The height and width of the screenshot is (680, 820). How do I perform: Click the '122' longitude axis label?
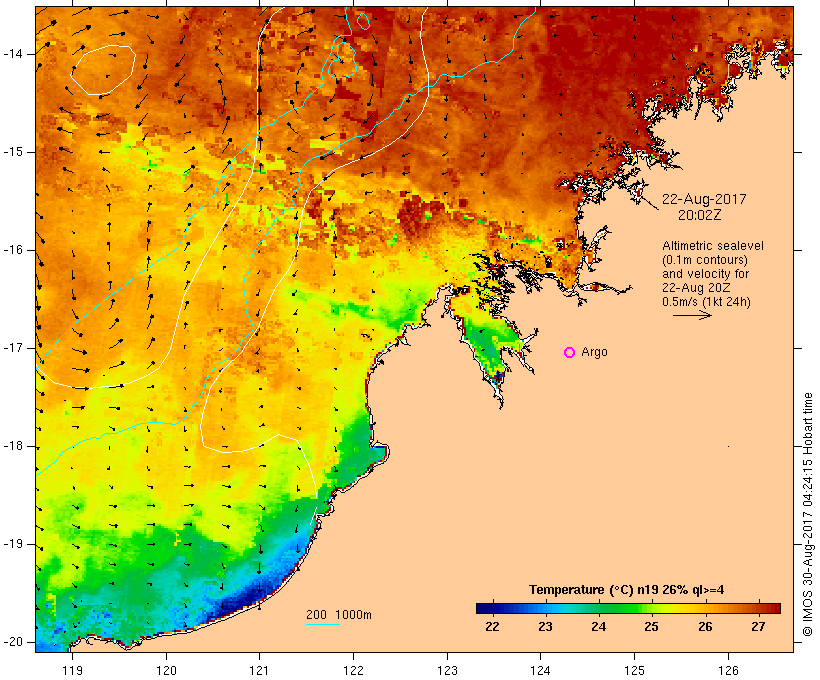pos(354,670)
